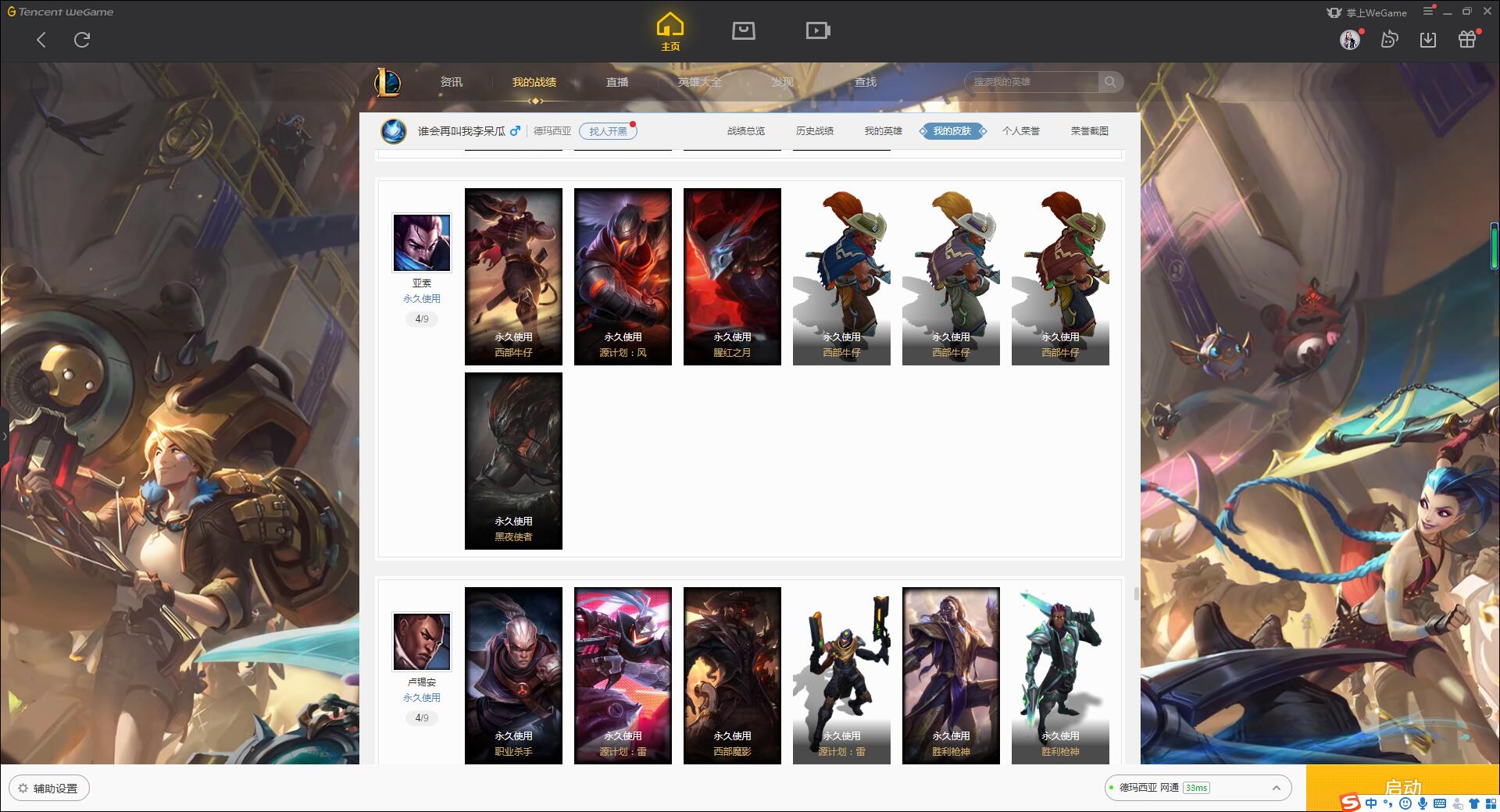This screenshot has width=1500, height=812.
Task: Click the 卢锡安 champion name text
Action: (422, 682)
